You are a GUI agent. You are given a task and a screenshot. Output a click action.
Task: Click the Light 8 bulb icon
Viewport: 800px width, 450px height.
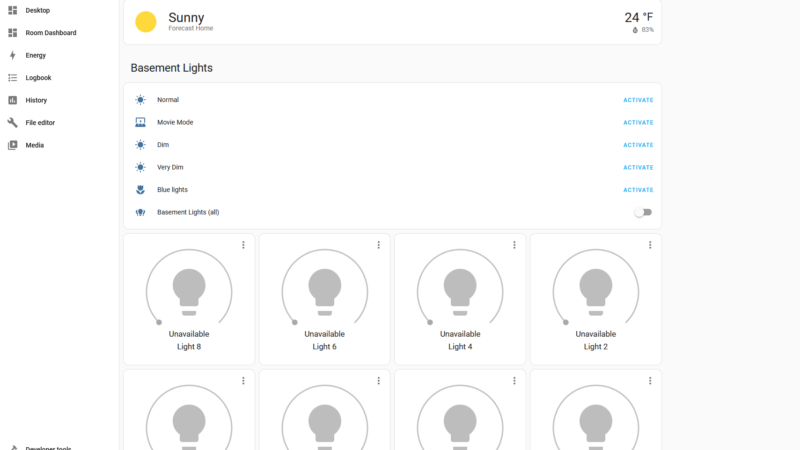189,289
